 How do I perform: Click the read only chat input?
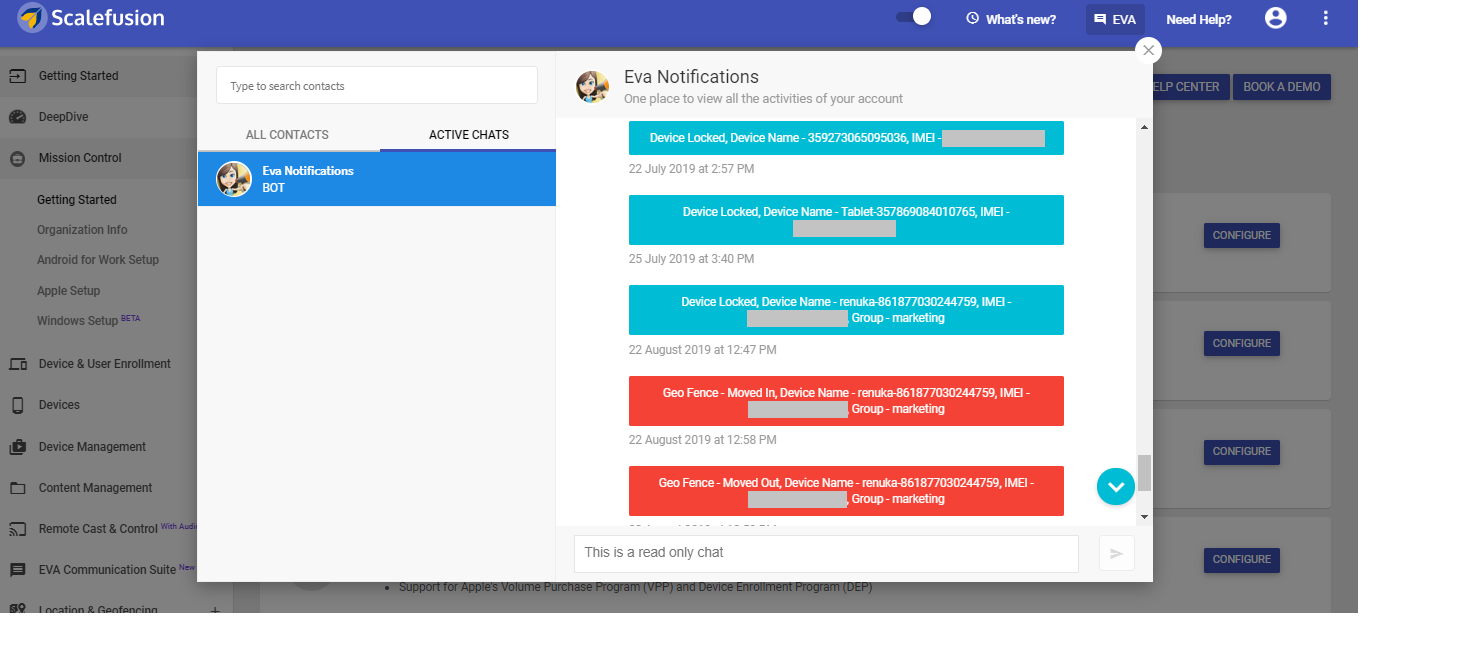(826, 553)
